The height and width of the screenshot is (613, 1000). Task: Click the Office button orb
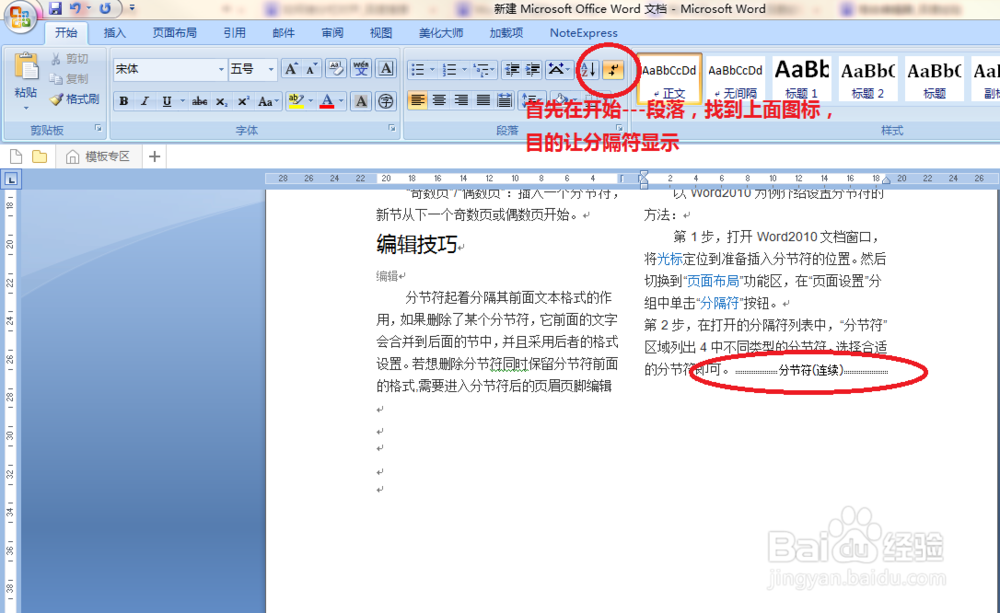(x=20, y=17)
